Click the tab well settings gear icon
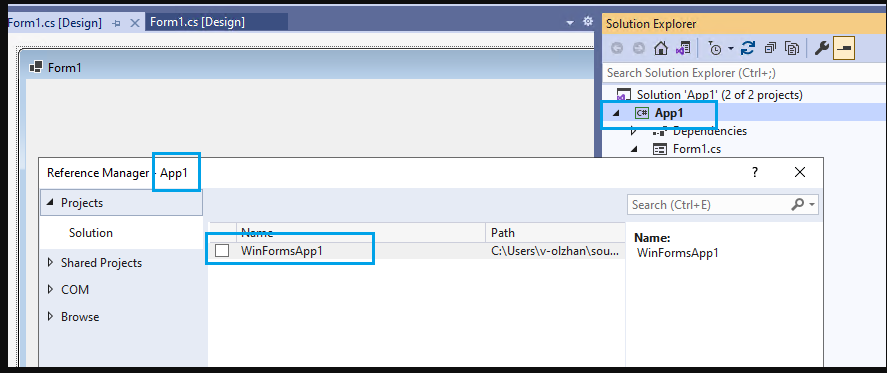This screenshot has height=373, width=887. click(587, 22)
